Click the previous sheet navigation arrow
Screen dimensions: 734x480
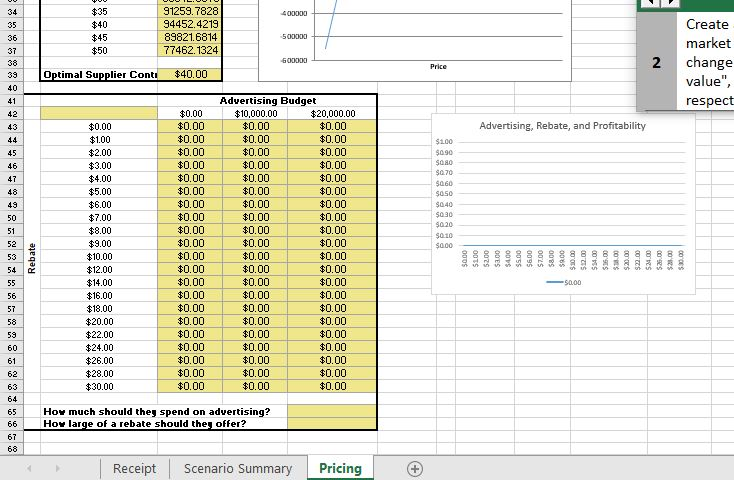pyautogui.click(x=29, y=468)
